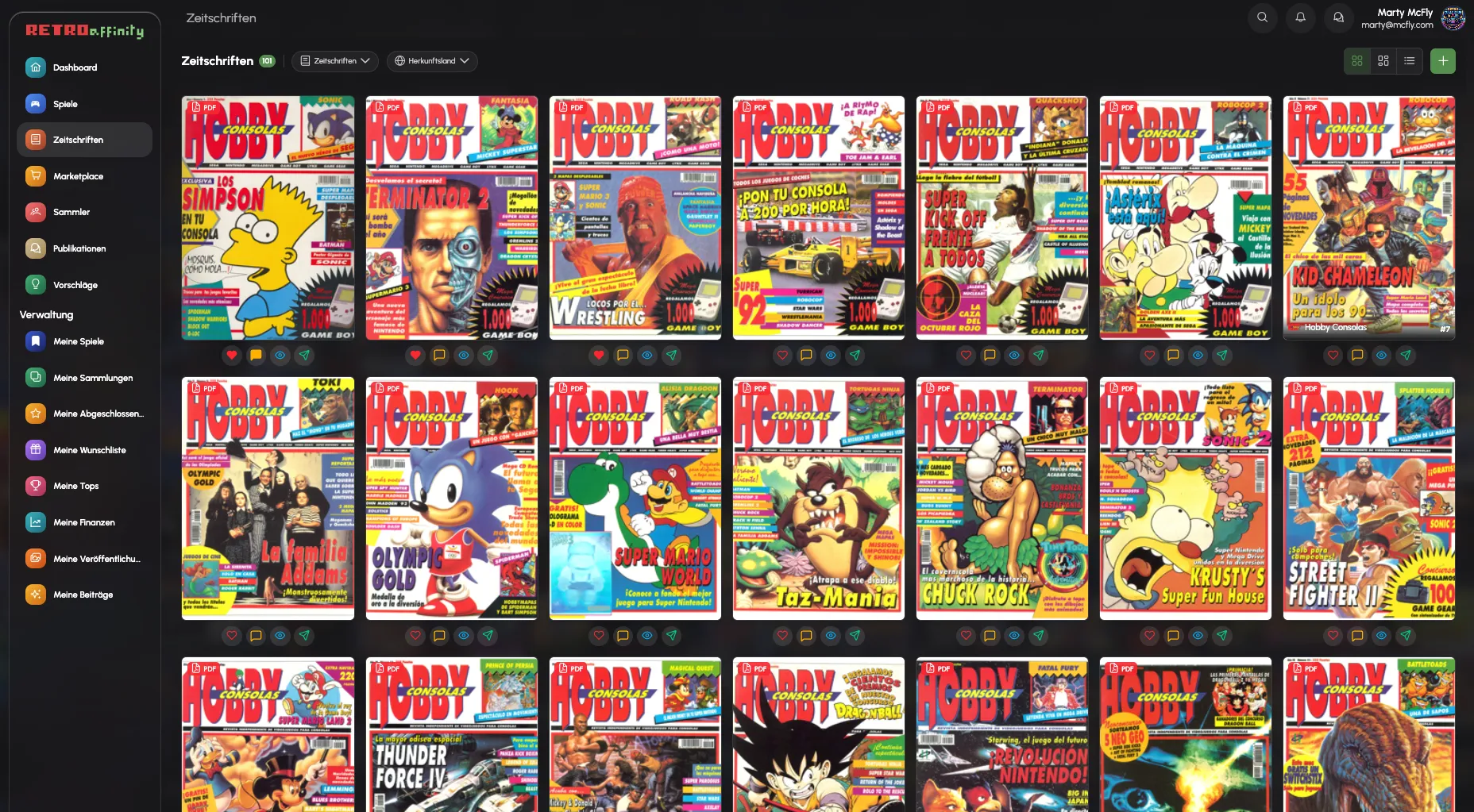Viewport: 1474px width, 812px height.
Task: Click the RETROaffinity logo
Action: [84, 31]
